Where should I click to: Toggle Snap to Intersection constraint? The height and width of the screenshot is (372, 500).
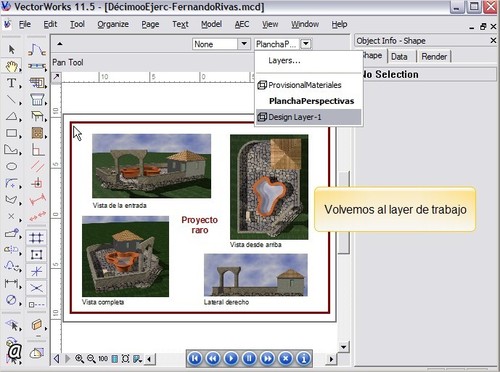[x=36, y=288]
